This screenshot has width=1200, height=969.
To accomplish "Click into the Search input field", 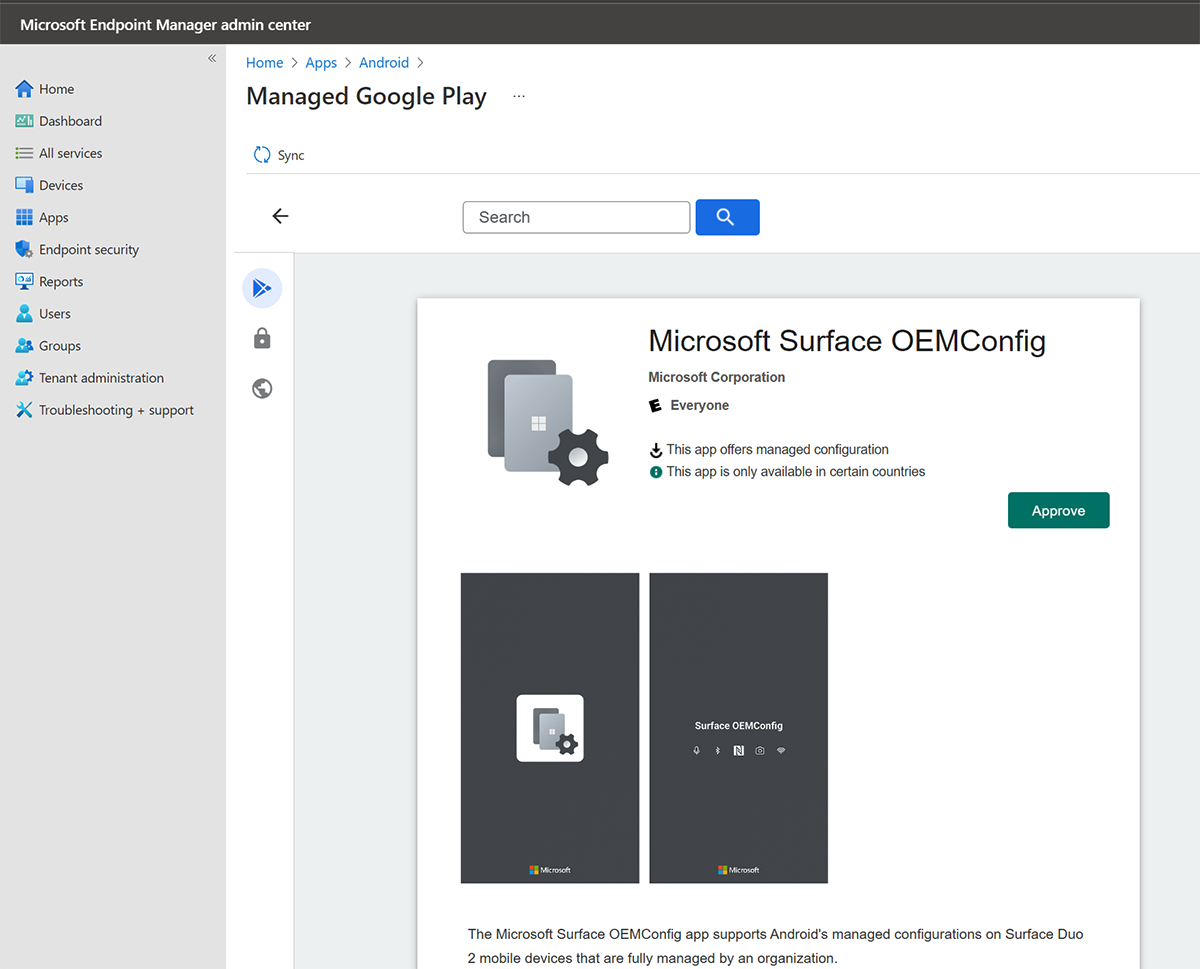I will pos(576,217).
